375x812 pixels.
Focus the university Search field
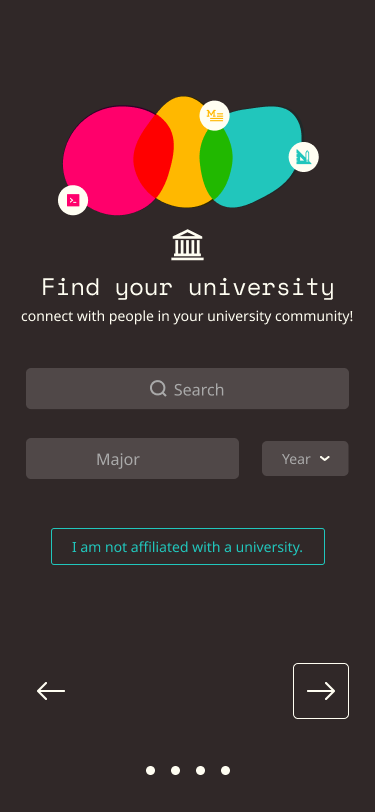click(188, 388)
